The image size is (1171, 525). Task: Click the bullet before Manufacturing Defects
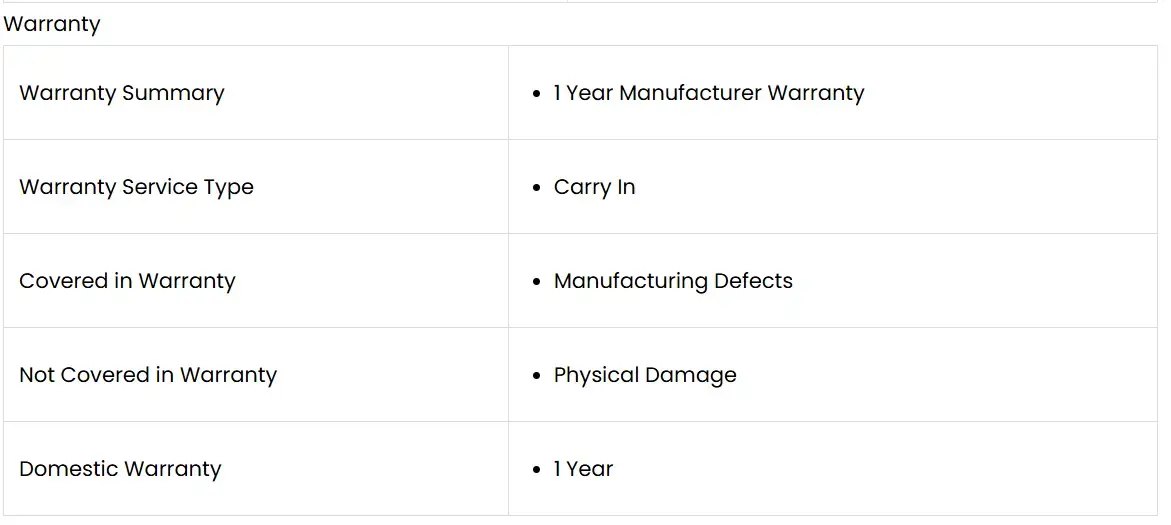click(538, 282)
